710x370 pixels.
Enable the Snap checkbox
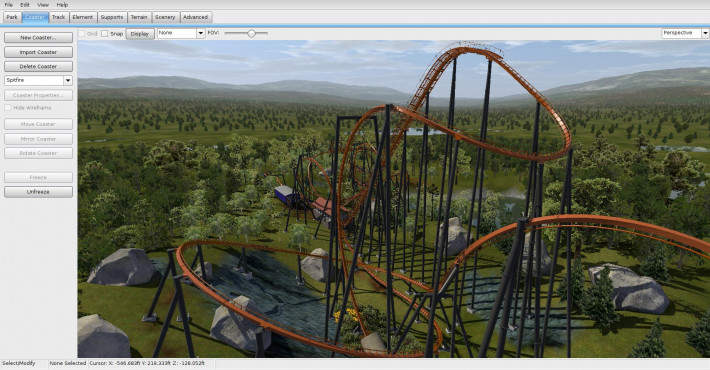105,34
